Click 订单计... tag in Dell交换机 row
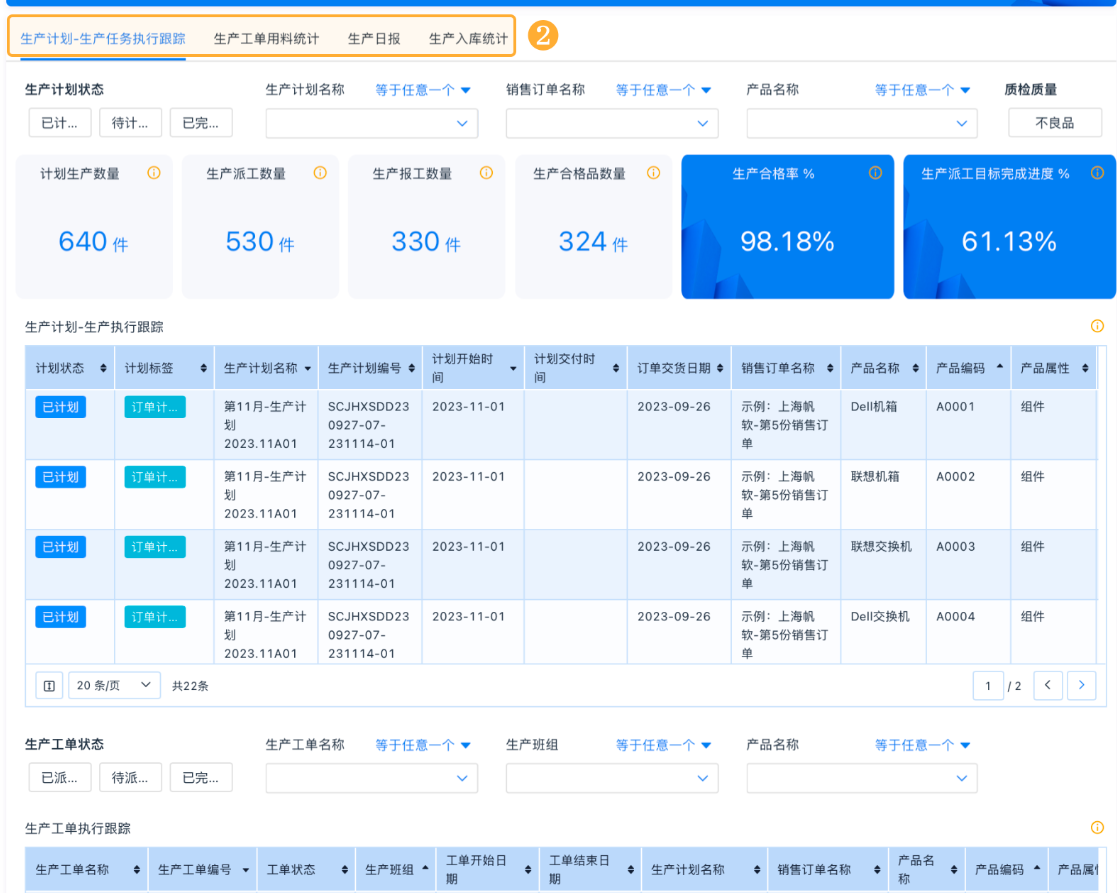 click(155, 616)
